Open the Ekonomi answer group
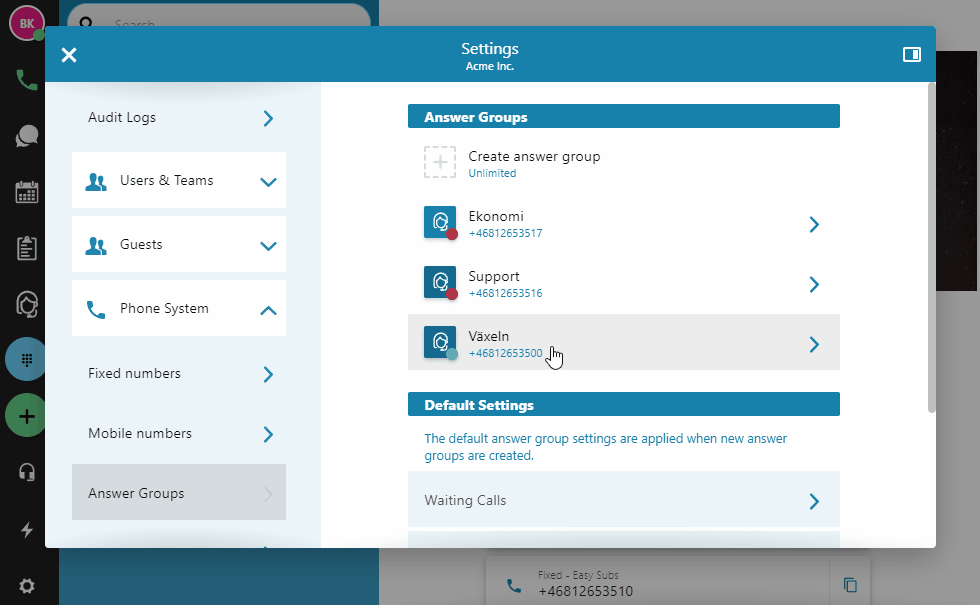Screen dimensions: 980x605 pyautogui.click(x=624, y=222)
